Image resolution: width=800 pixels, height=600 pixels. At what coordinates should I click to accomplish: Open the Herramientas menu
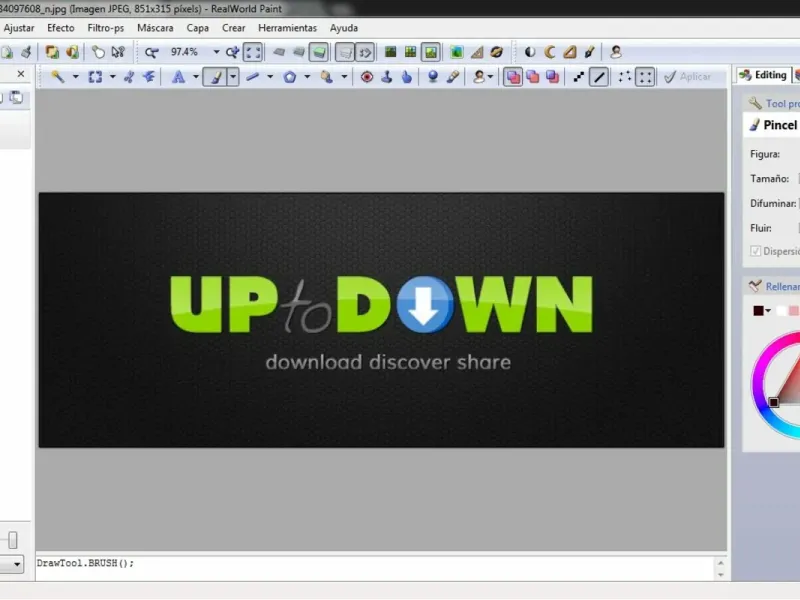pyautogui.click(x=287, y=28)
